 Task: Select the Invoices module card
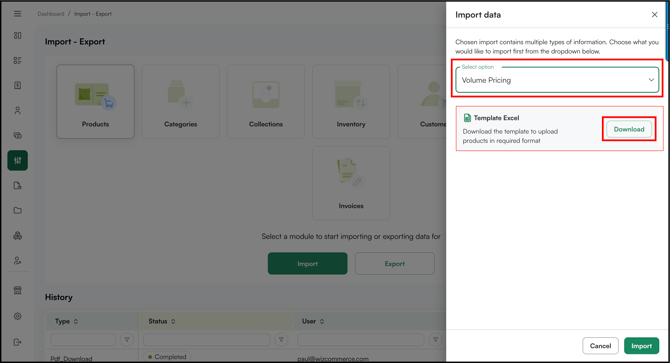click(x=351, y=183)
